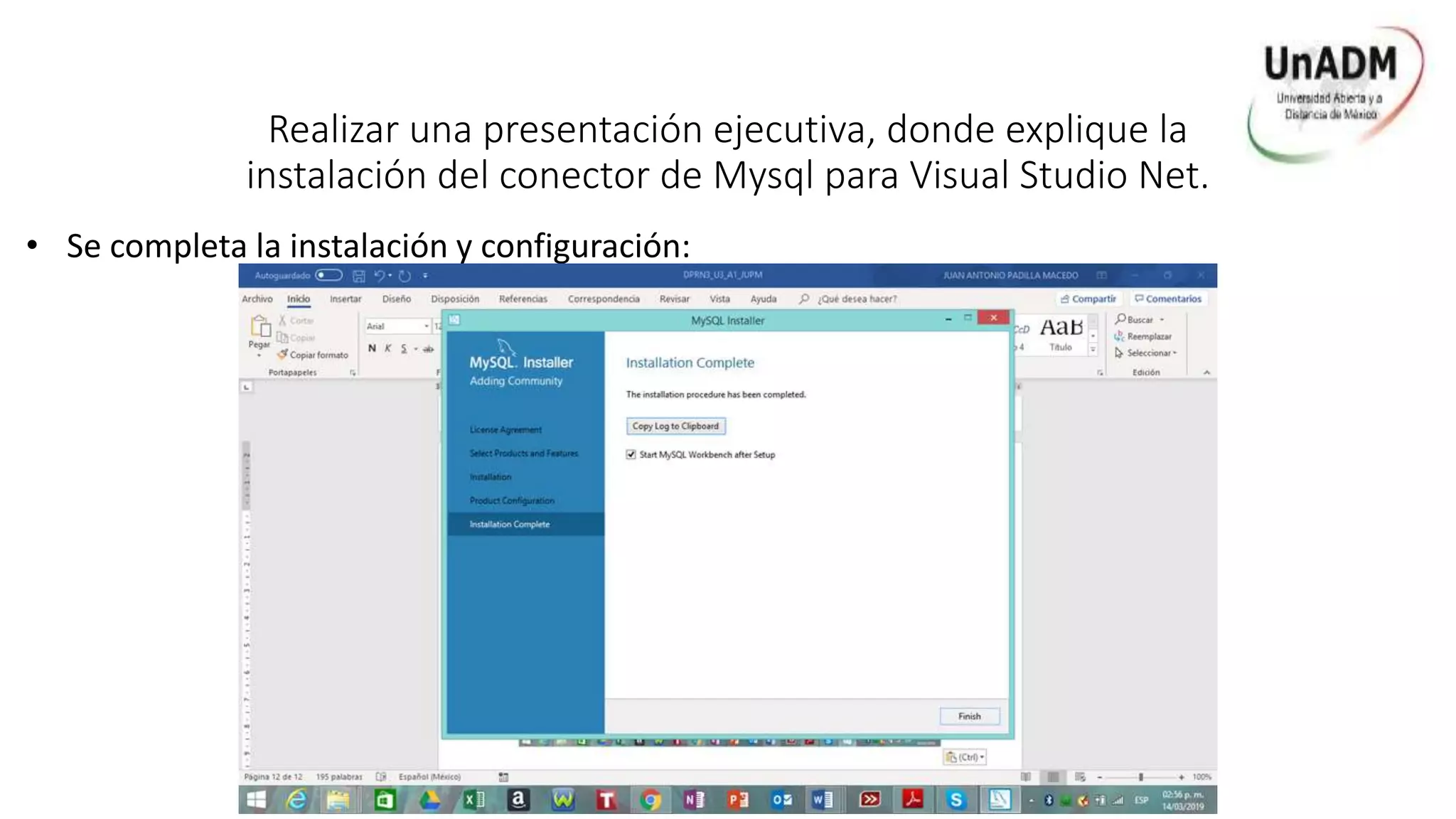The width and height of the screenshot is (1456, 819).
Task: Open the Amazon taskbar icon
Action: [518, 800]
